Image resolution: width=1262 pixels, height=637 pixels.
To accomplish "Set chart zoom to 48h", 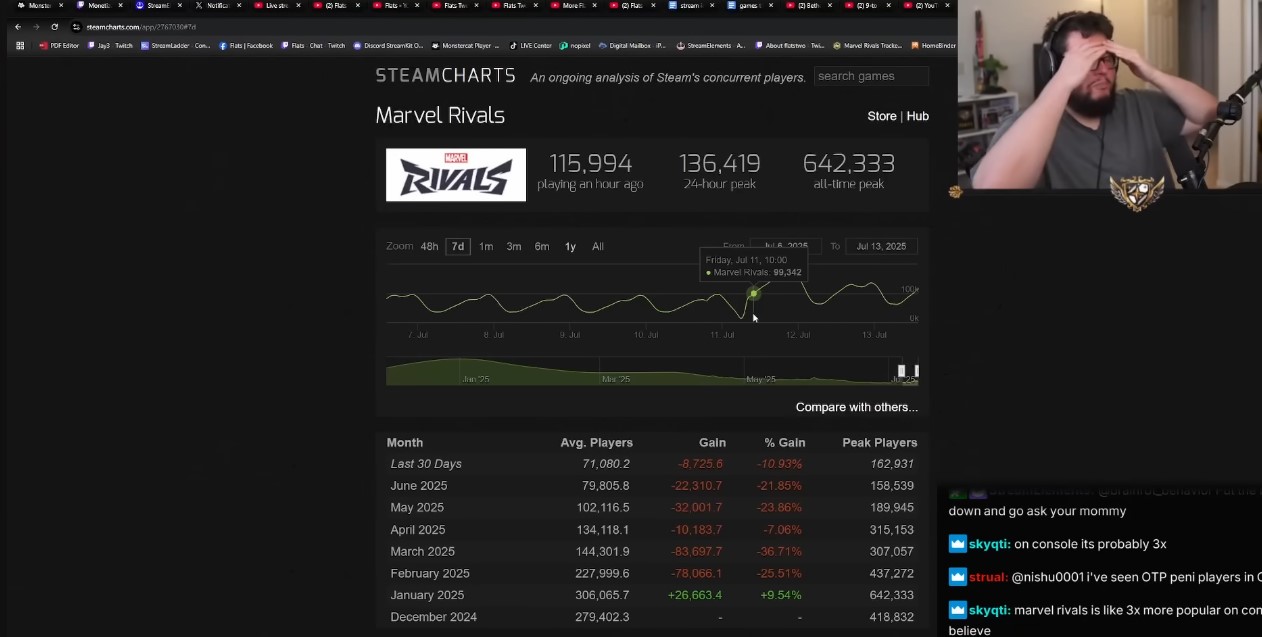I will coord(429,246).
